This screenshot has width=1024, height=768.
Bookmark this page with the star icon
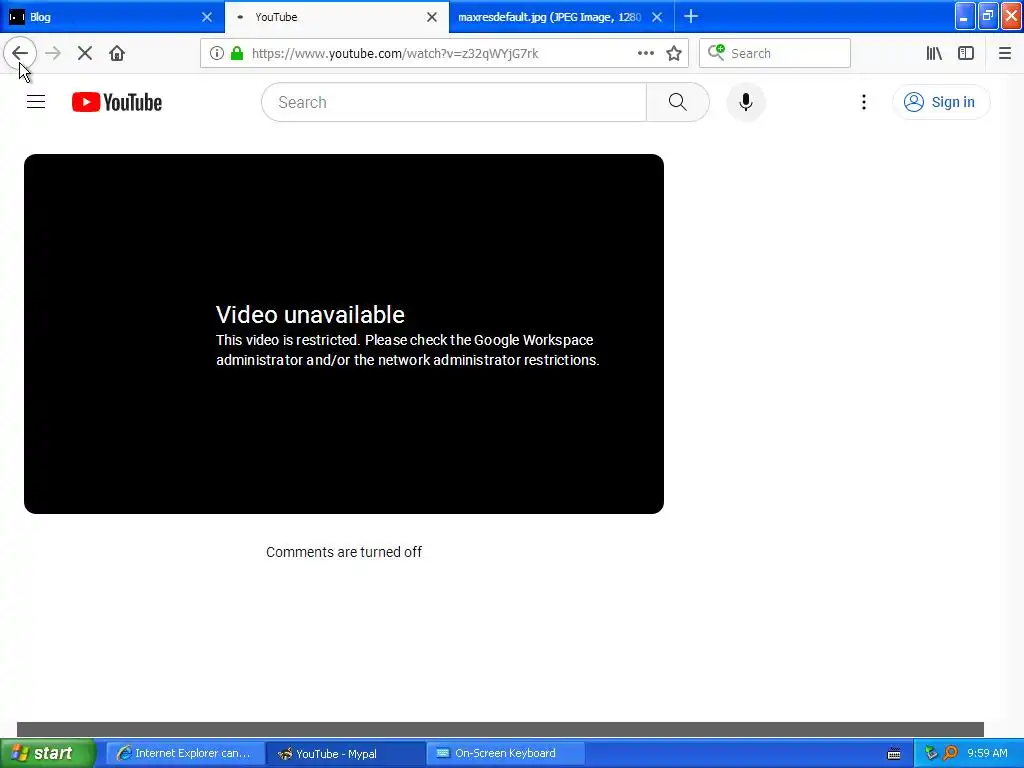point(674,53)
